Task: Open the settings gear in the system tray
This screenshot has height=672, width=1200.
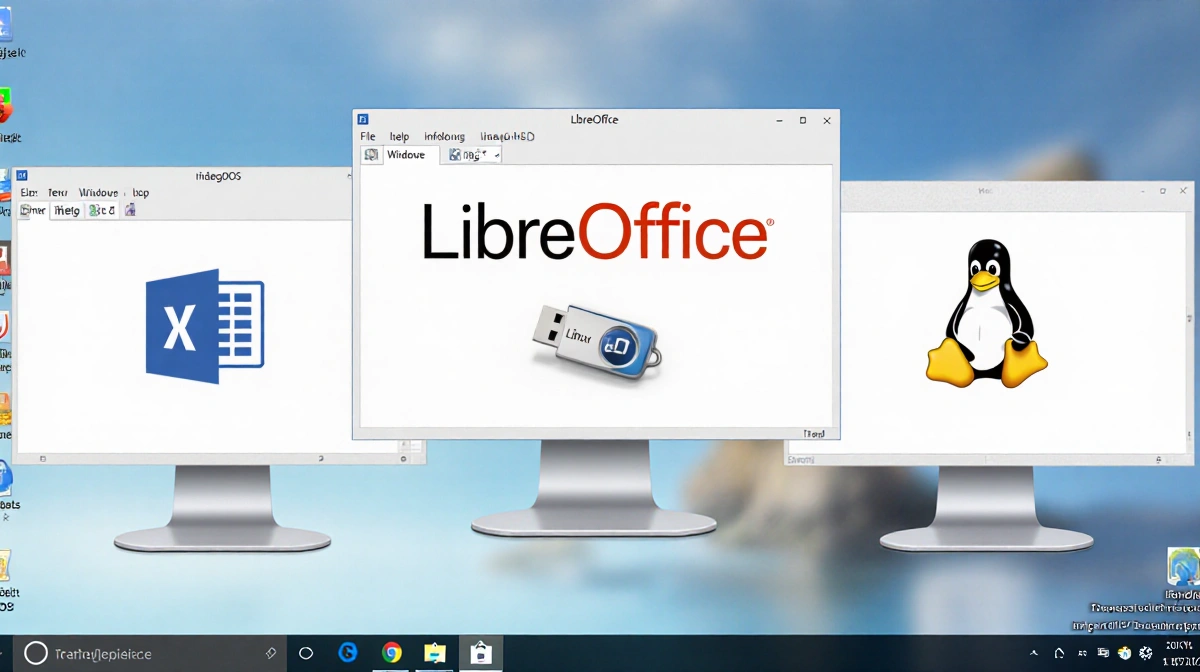Action: point(1145,655)
